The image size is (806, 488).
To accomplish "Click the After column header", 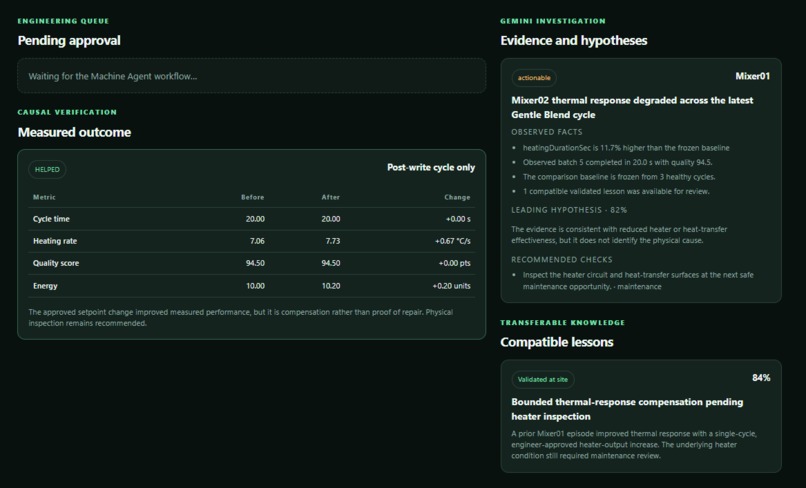I will 331,197.
